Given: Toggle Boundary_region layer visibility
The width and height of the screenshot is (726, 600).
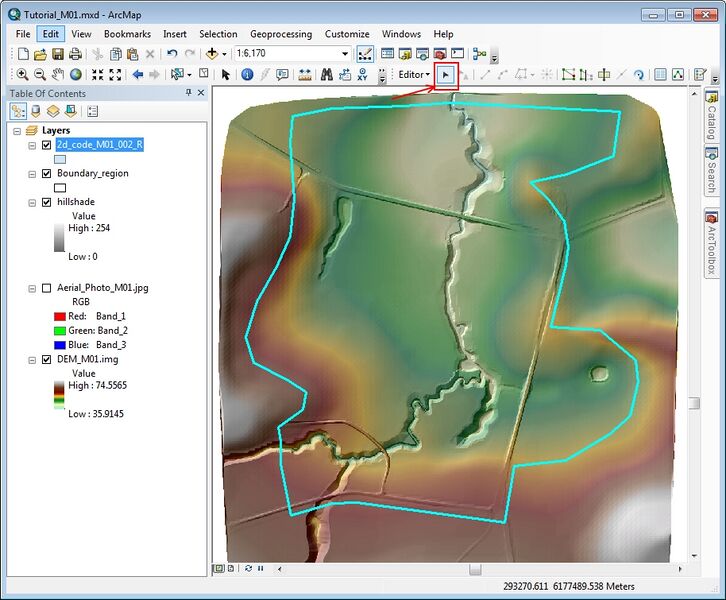Looking at the screenshot, I should [x=46, y=174].
